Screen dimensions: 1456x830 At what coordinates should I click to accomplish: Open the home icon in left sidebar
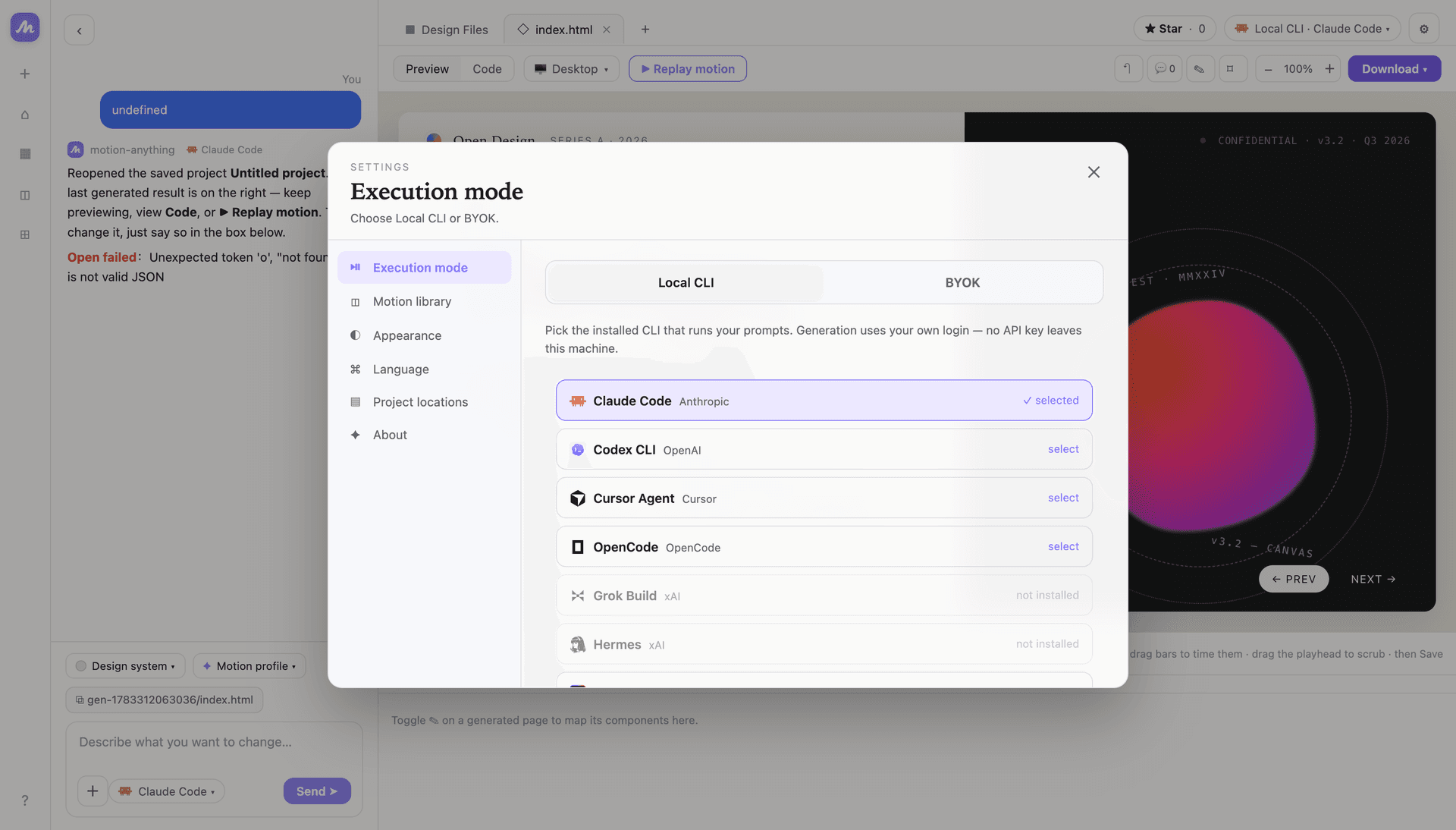pos(25,115)
